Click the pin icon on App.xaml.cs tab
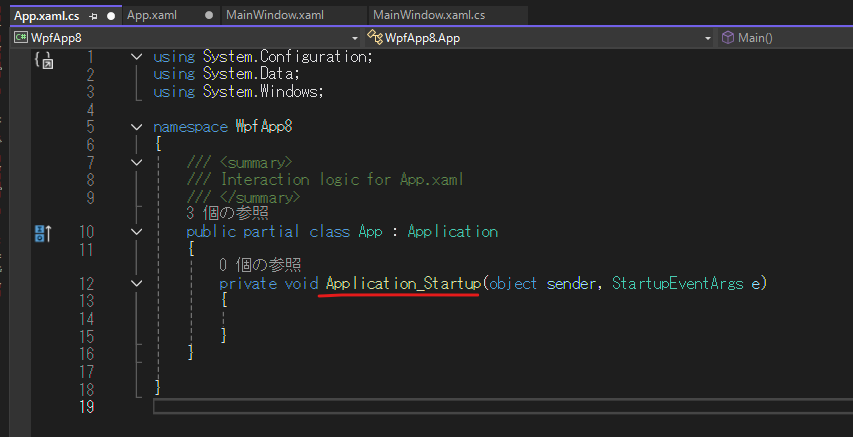This screenshot has height=437, width=853. [94, 16]
